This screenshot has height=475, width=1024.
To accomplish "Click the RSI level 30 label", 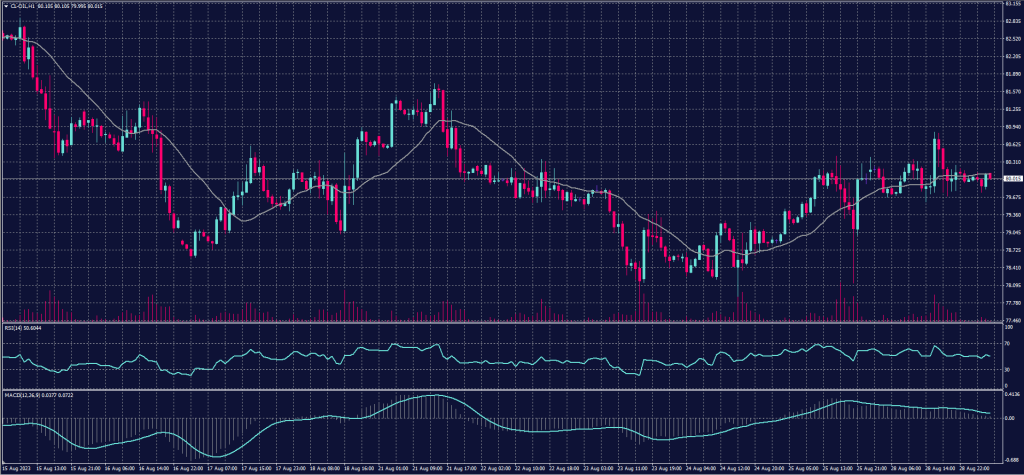I will pos(1009,370).
